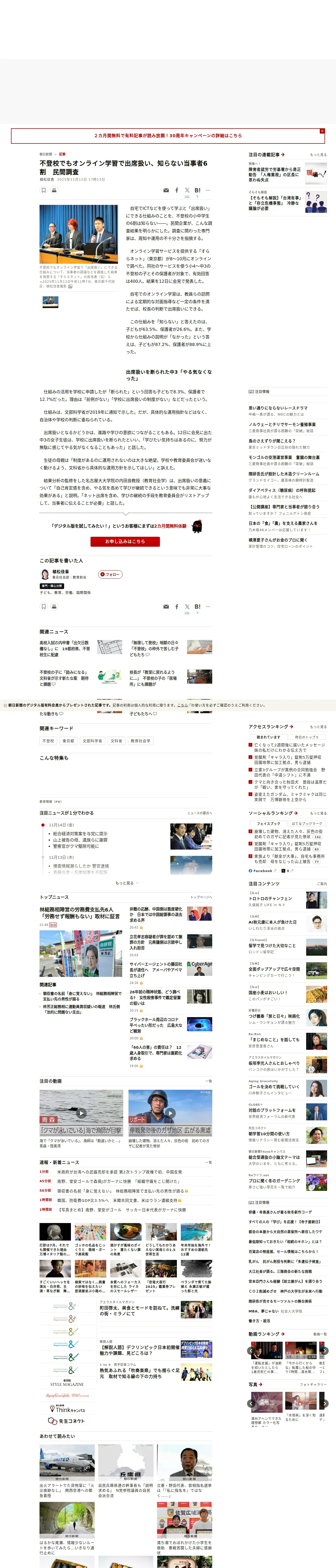The width and height of the screenshot is (336, 1568).
Task: Open トップページへ link beside トップニュース
Action: coord(201,897)
